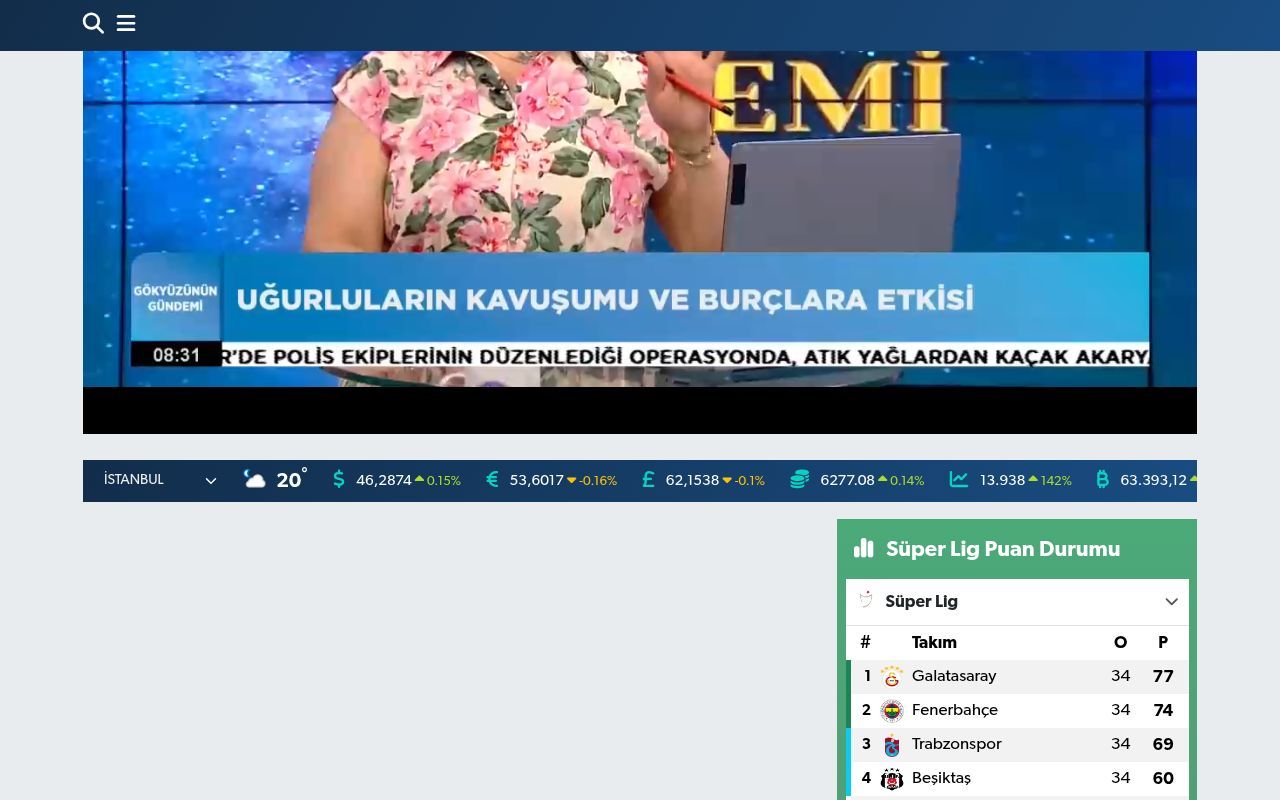
Task: Open Trabzonspor team row
Action: [x=1017, y=745]
